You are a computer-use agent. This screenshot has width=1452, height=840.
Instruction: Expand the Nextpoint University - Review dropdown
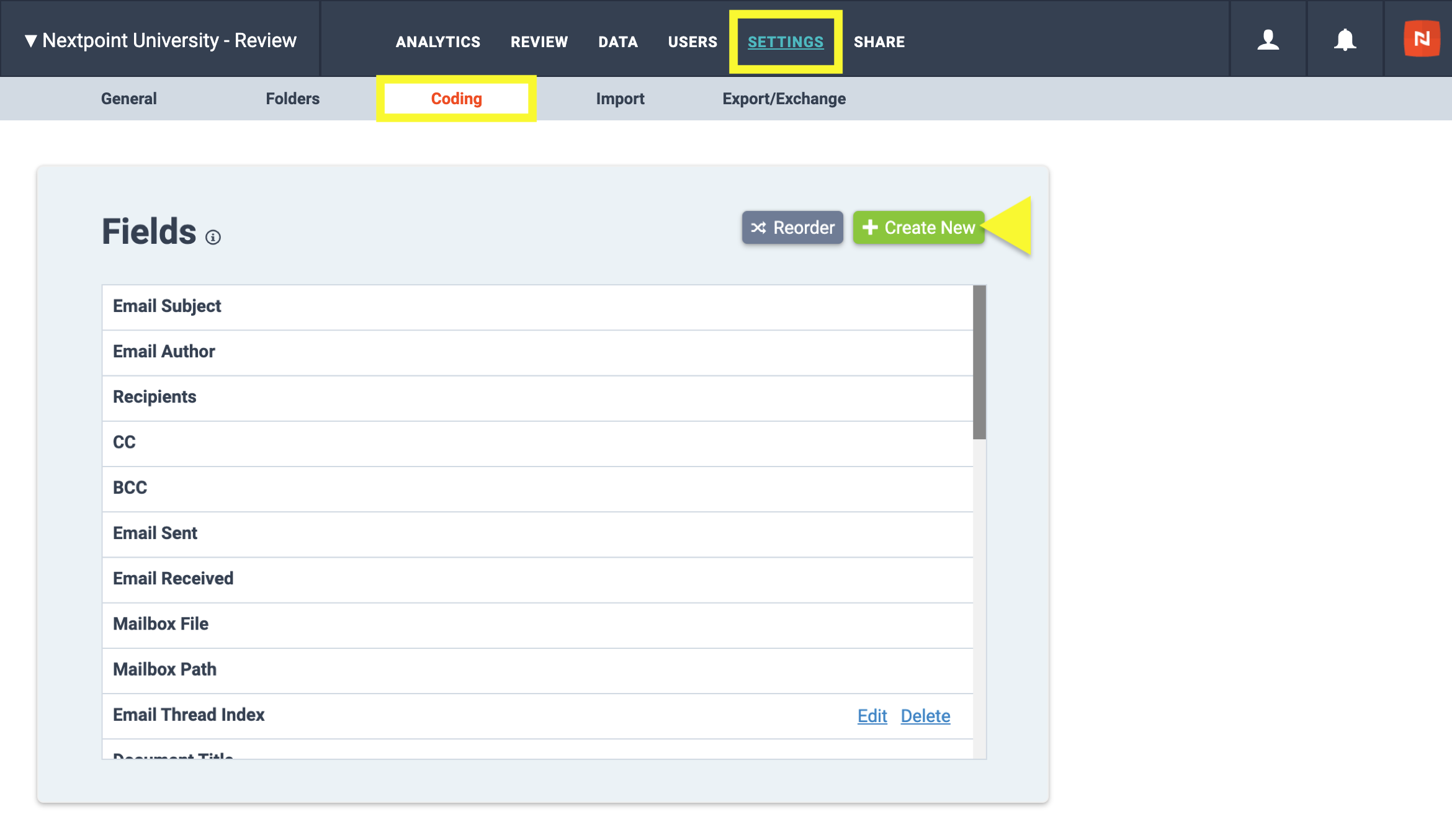160,40
